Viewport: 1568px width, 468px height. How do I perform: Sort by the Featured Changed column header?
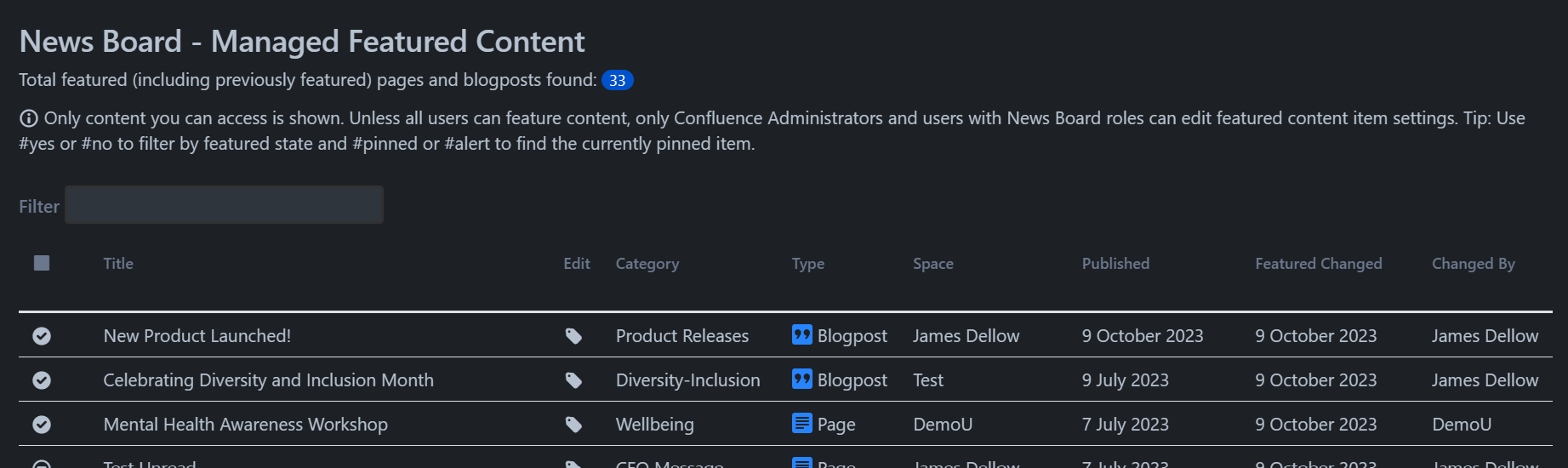1319,264
